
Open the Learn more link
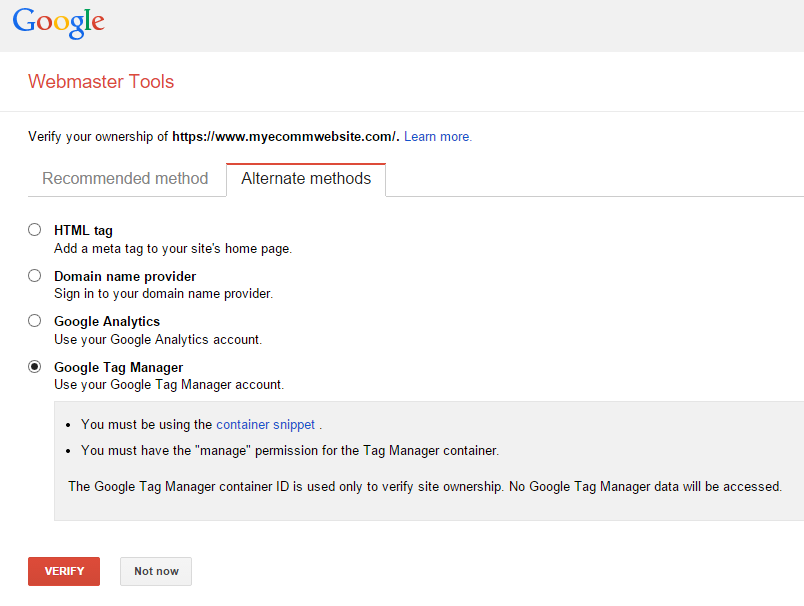coord(438,137)
